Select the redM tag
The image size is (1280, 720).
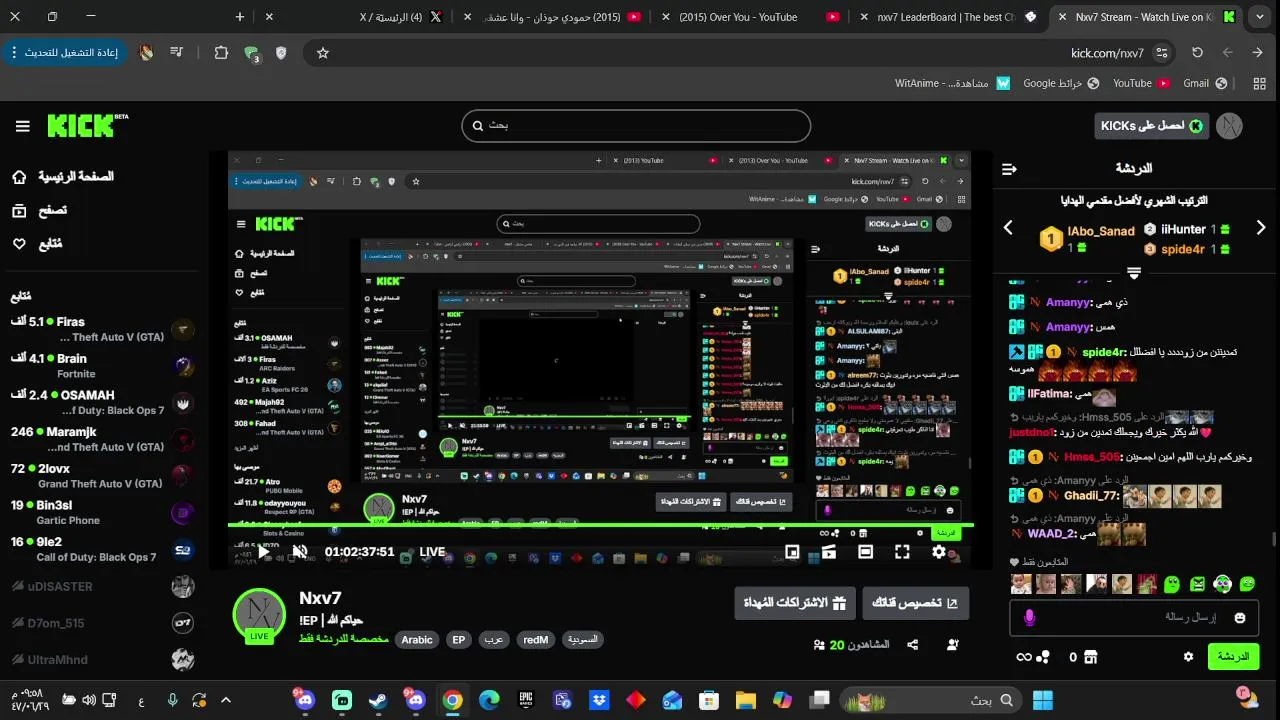point(536,640)
